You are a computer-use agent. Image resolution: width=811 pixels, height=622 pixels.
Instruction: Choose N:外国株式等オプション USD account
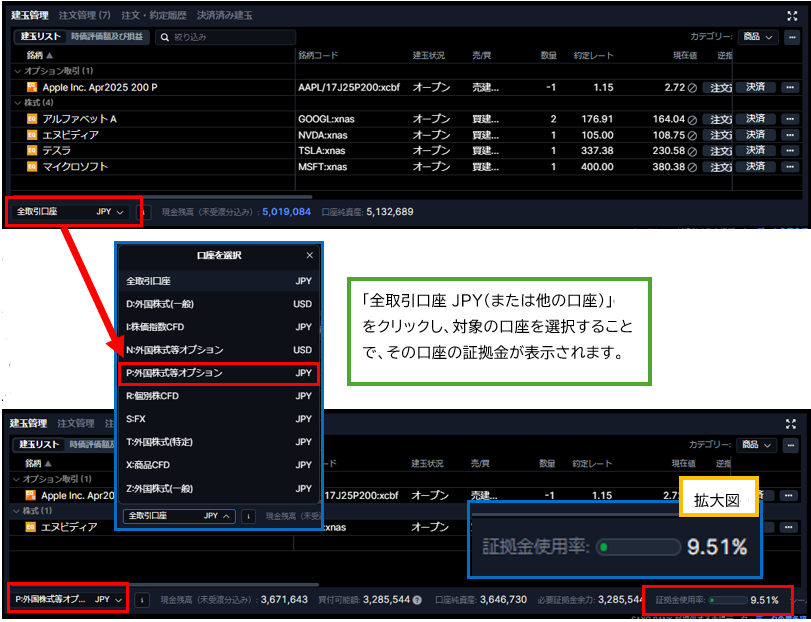[219, 350]
